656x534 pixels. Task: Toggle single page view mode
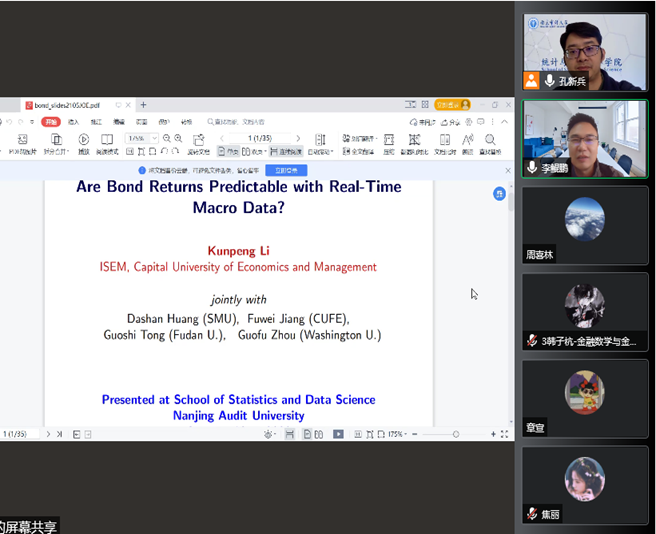[228, 152]
